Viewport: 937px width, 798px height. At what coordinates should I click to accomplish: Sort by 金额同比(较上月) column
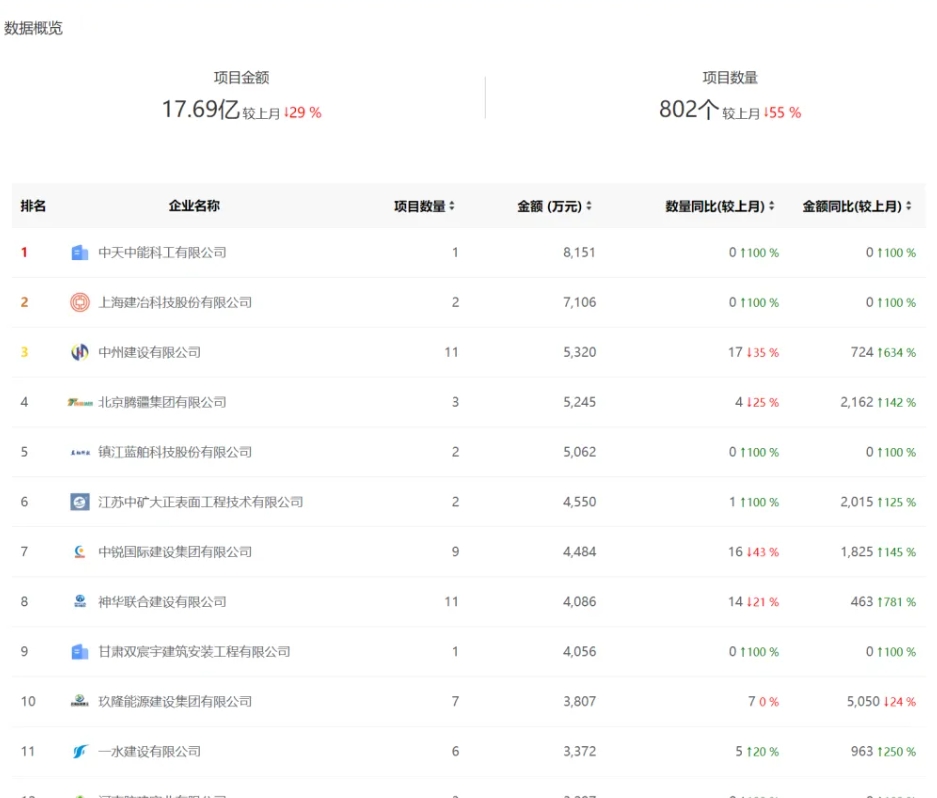pyautogui.click(x=857, y=207)
